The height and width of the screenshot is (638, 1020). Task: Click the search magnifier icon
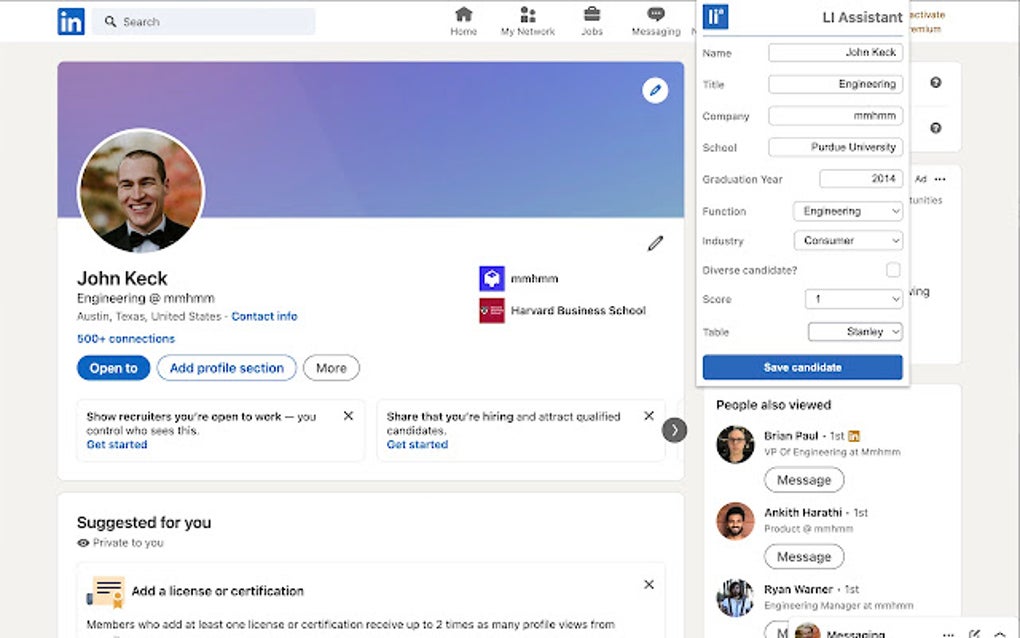click(110, 21)
